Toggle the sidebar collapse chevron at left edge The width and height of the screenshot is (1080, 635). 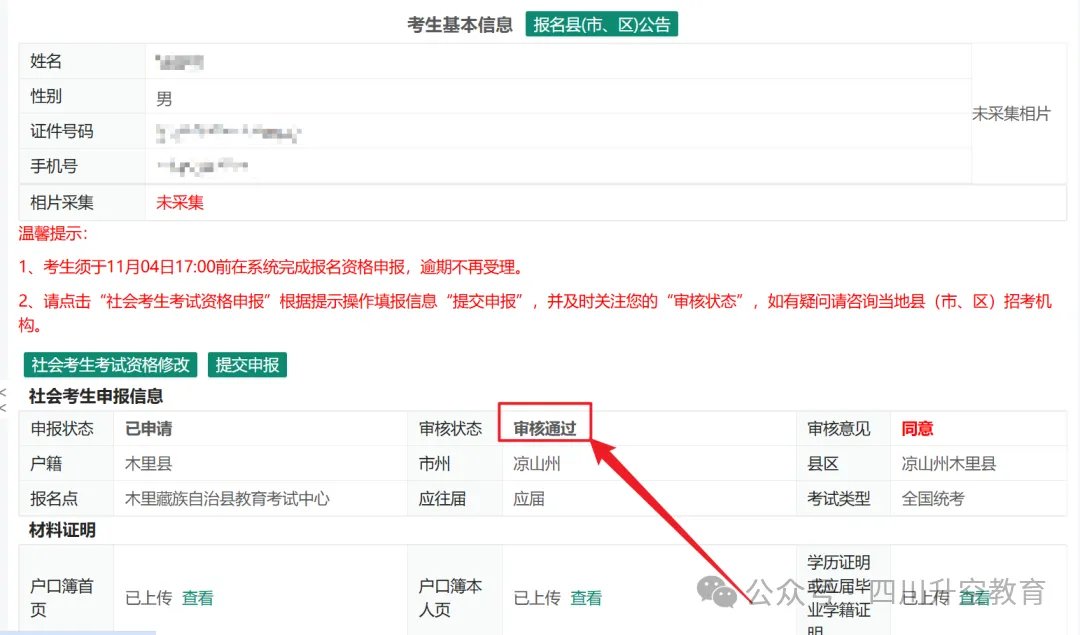point(3,399)
